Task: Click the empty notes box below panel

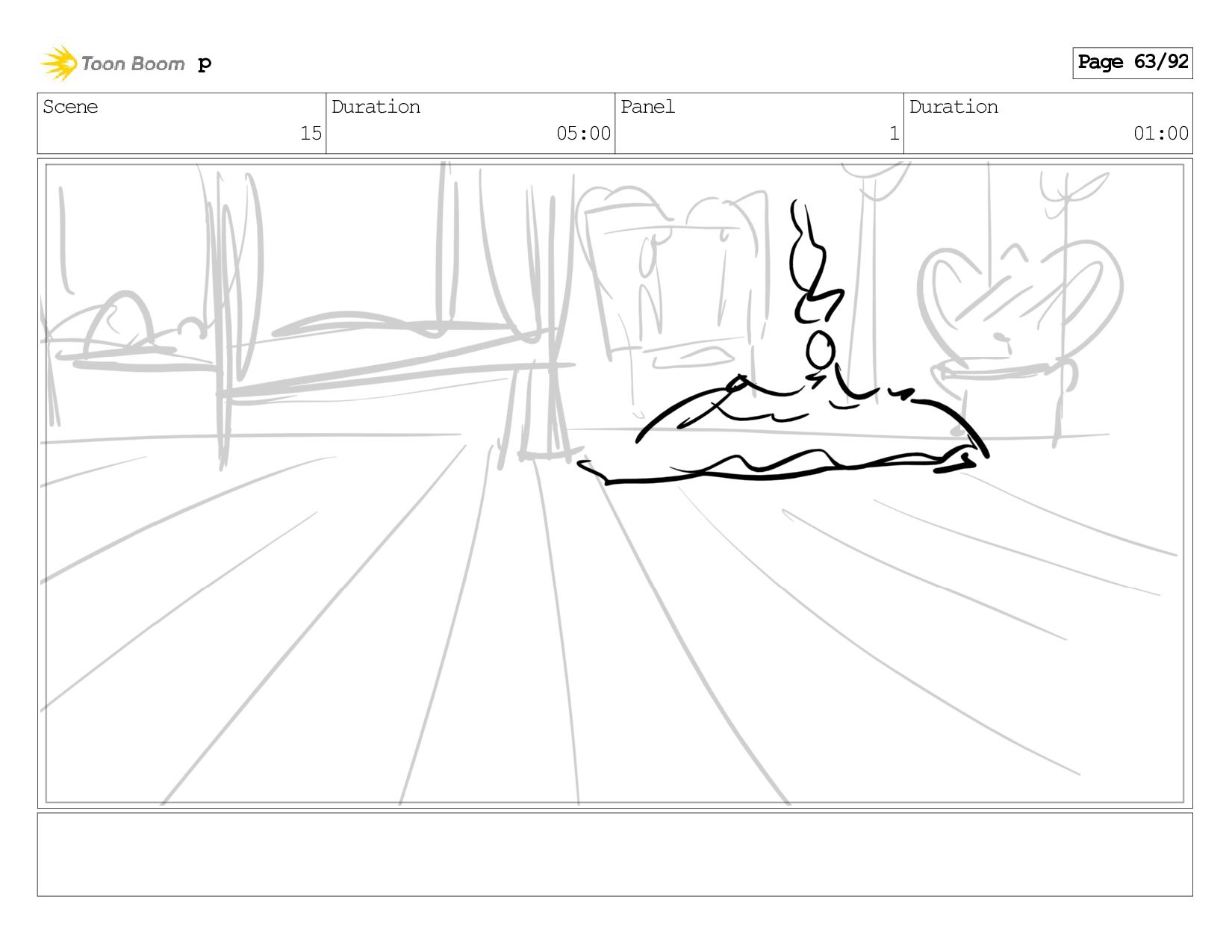Action: (615, 854)
